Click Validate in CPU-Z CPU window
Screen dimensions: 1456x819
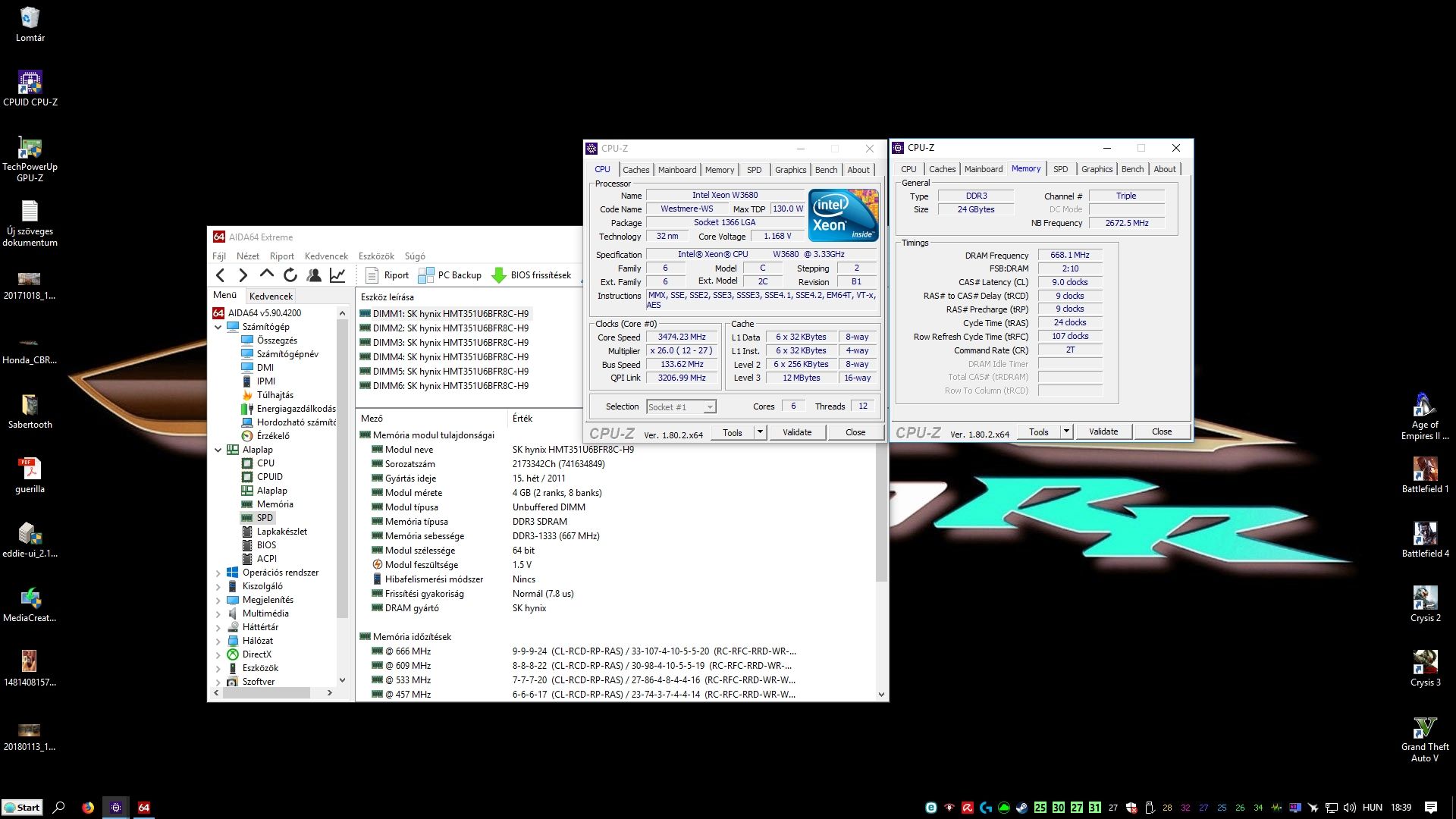coord(797,432)
